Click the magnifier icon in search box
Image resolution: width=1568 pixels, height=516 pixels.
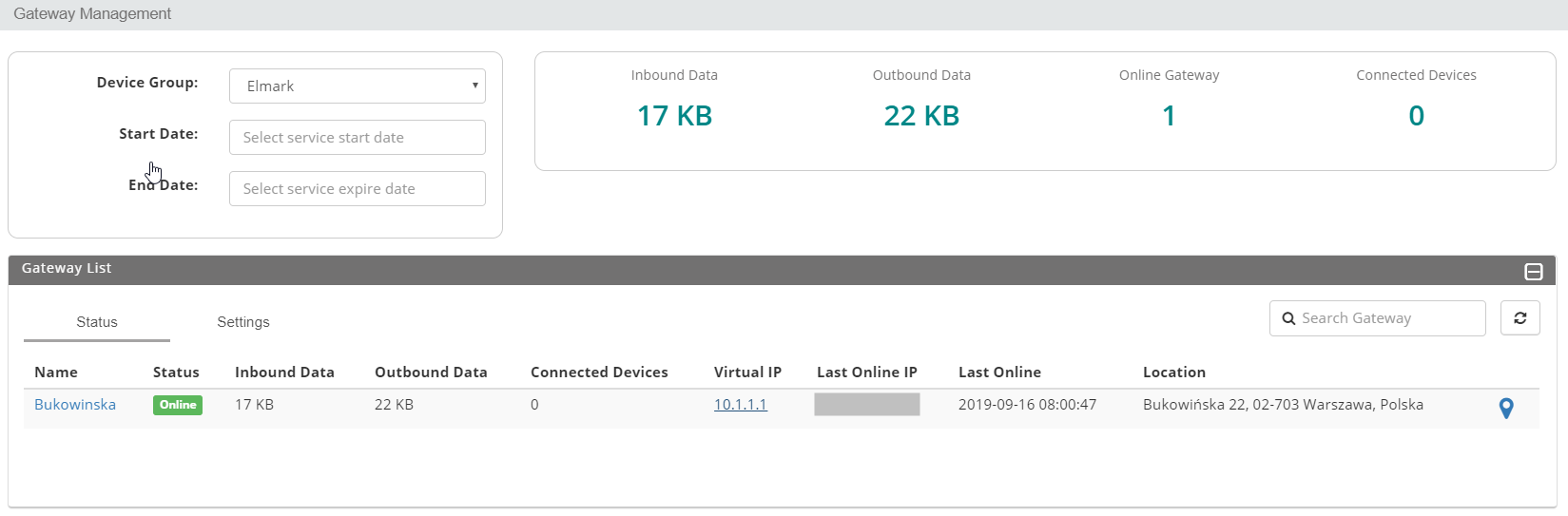(x=1288, y=318)
